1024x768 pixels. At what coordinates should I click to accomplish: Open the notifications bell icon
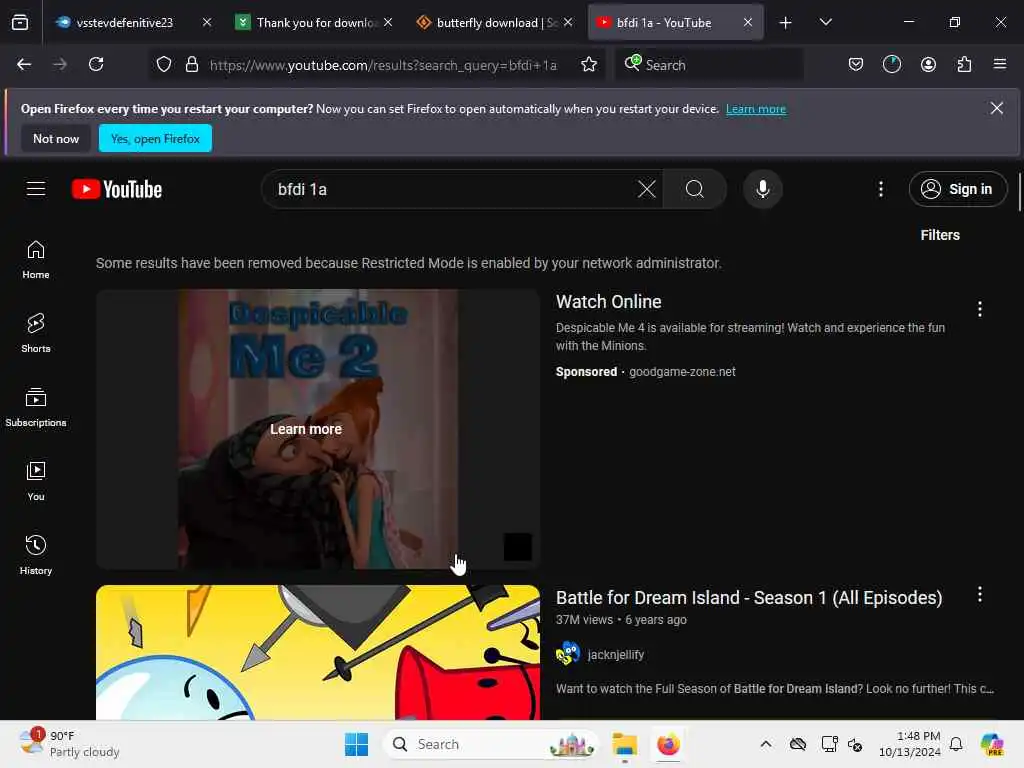tap(956, 744)
